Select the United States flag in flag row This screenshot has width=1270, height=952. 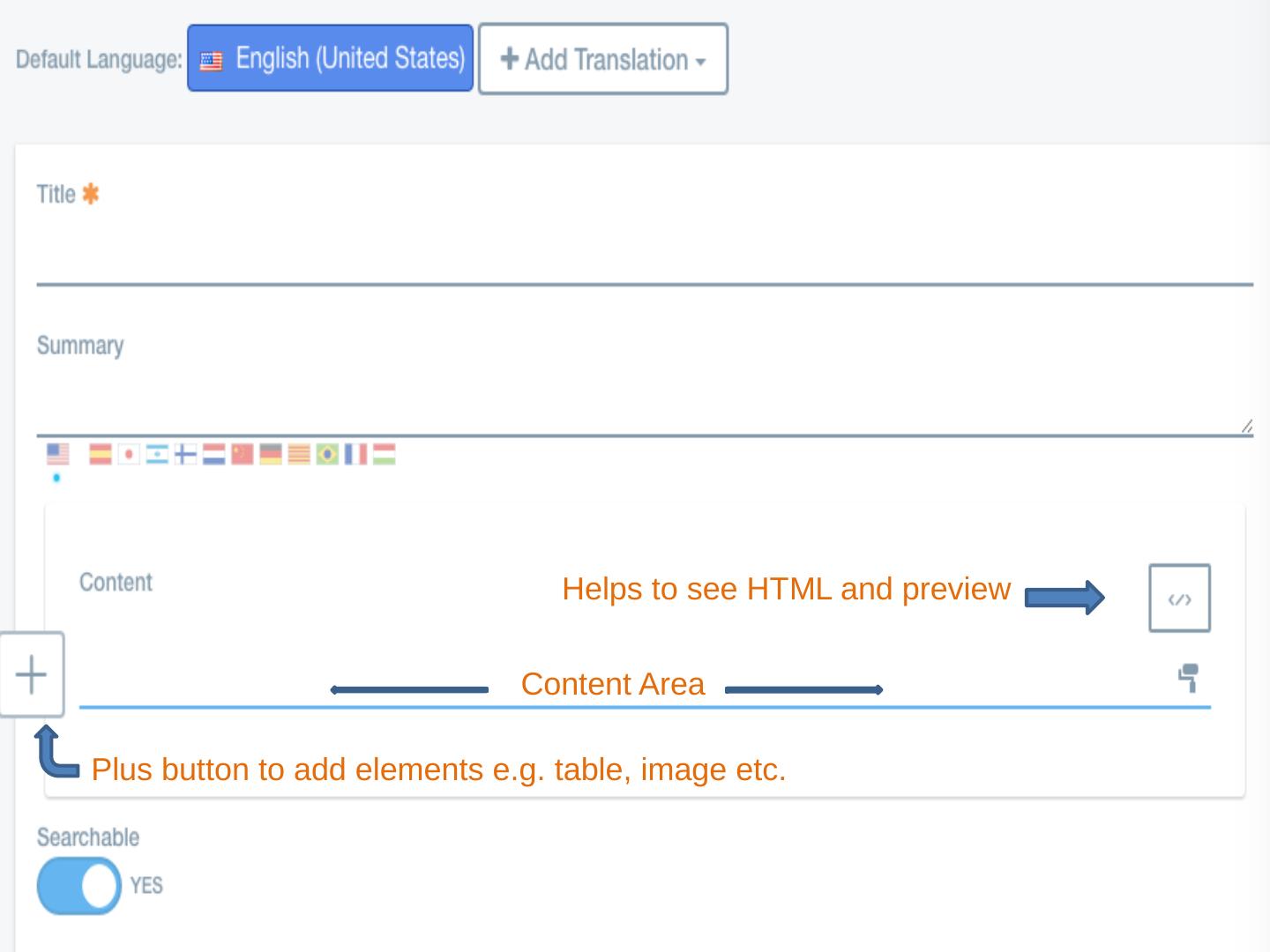(57, 454)
